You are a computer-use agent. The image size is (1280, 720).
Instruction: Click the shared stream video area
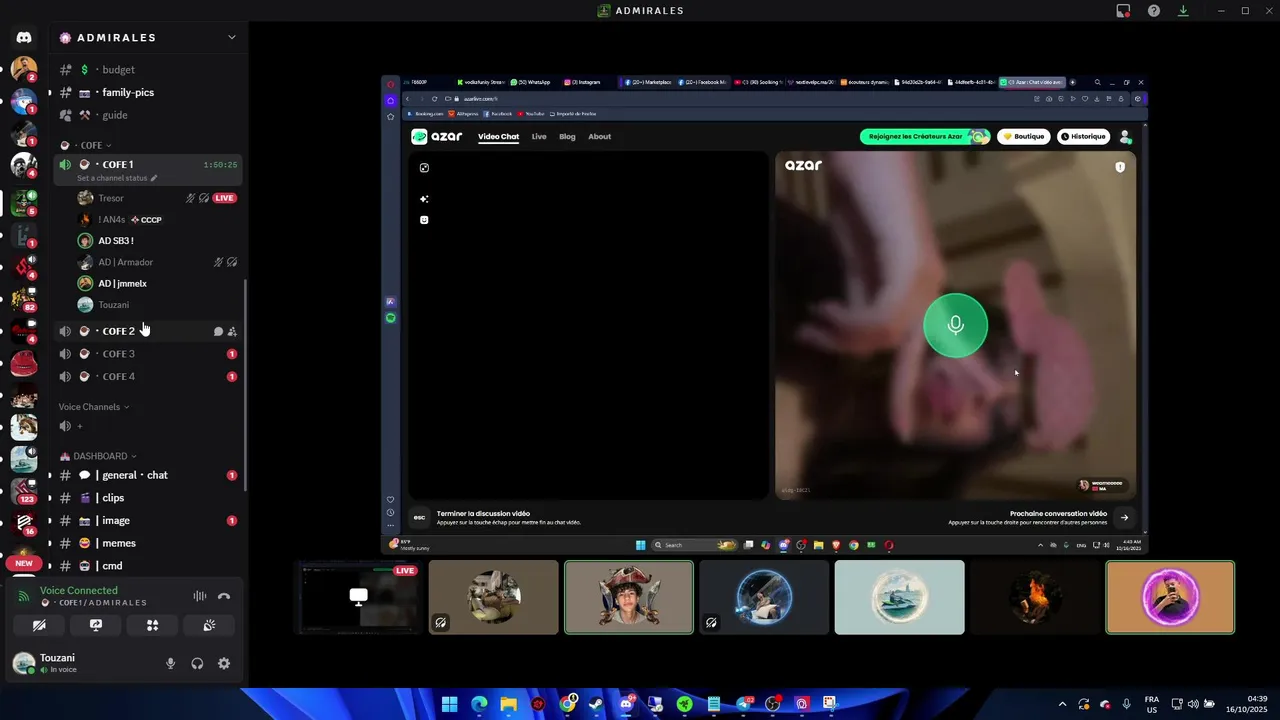[764, 314]
